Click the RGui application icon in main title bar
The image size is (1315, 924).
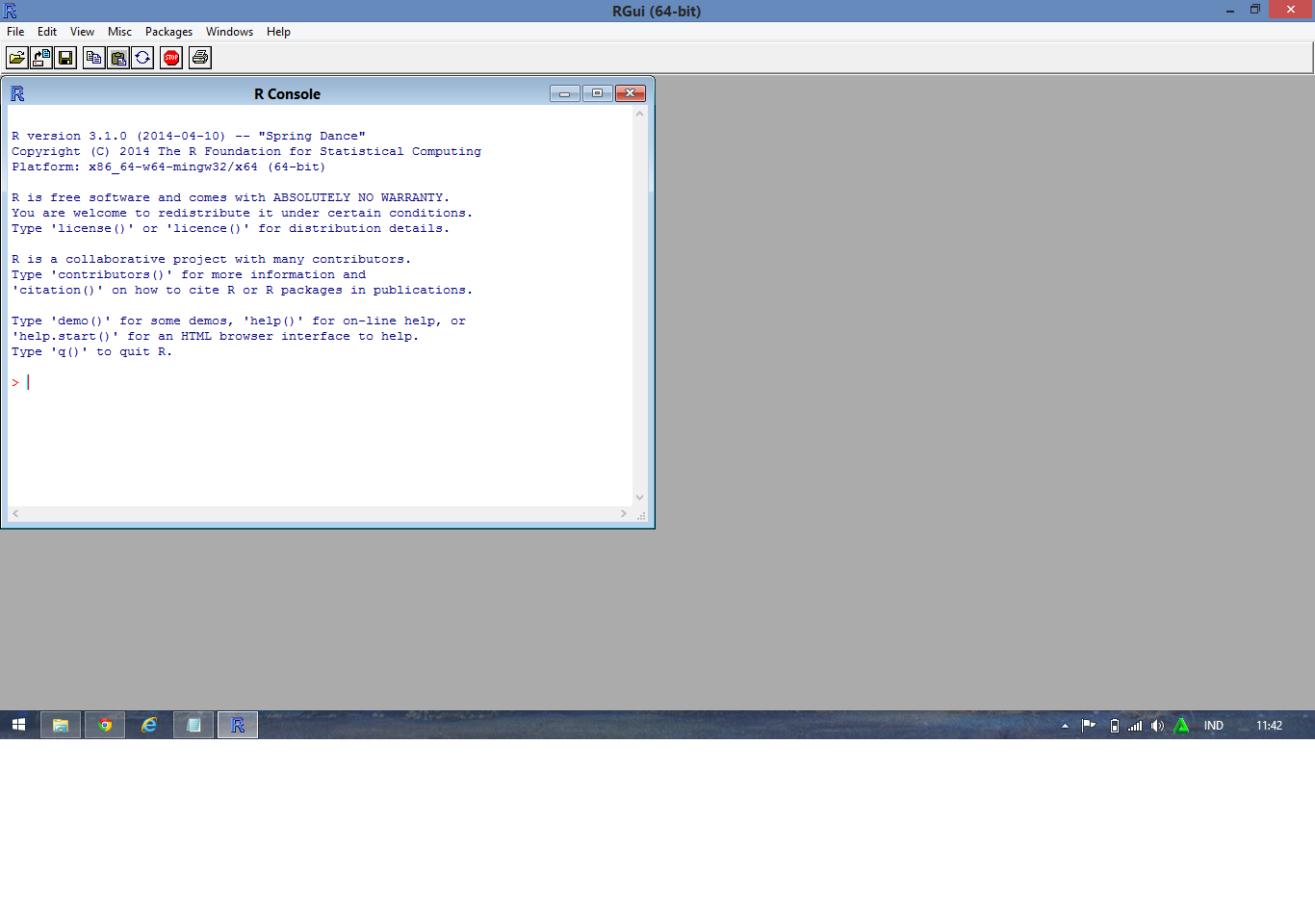10,11
